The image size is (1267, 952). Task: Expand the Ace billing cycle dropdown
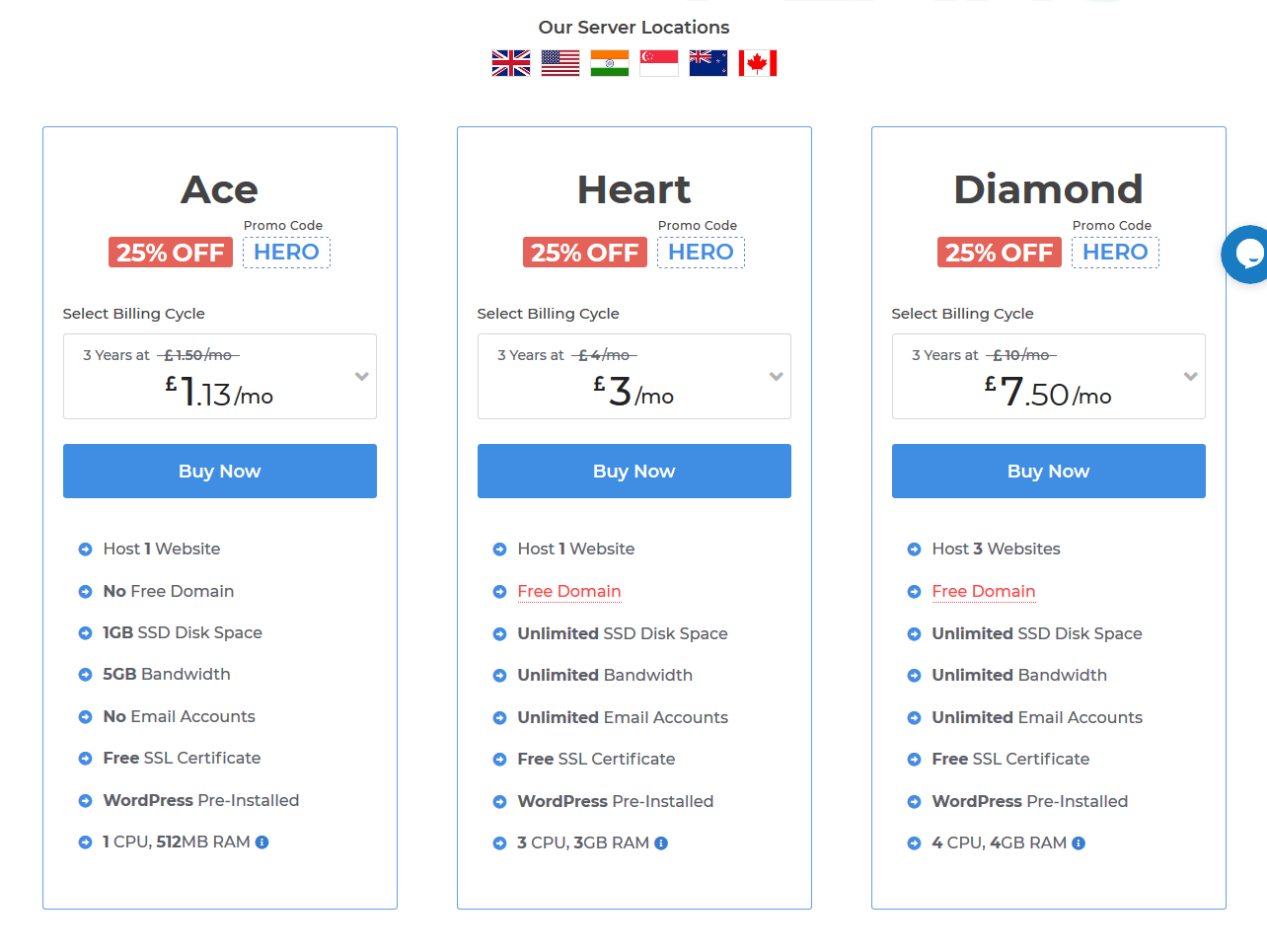[362, 376]
